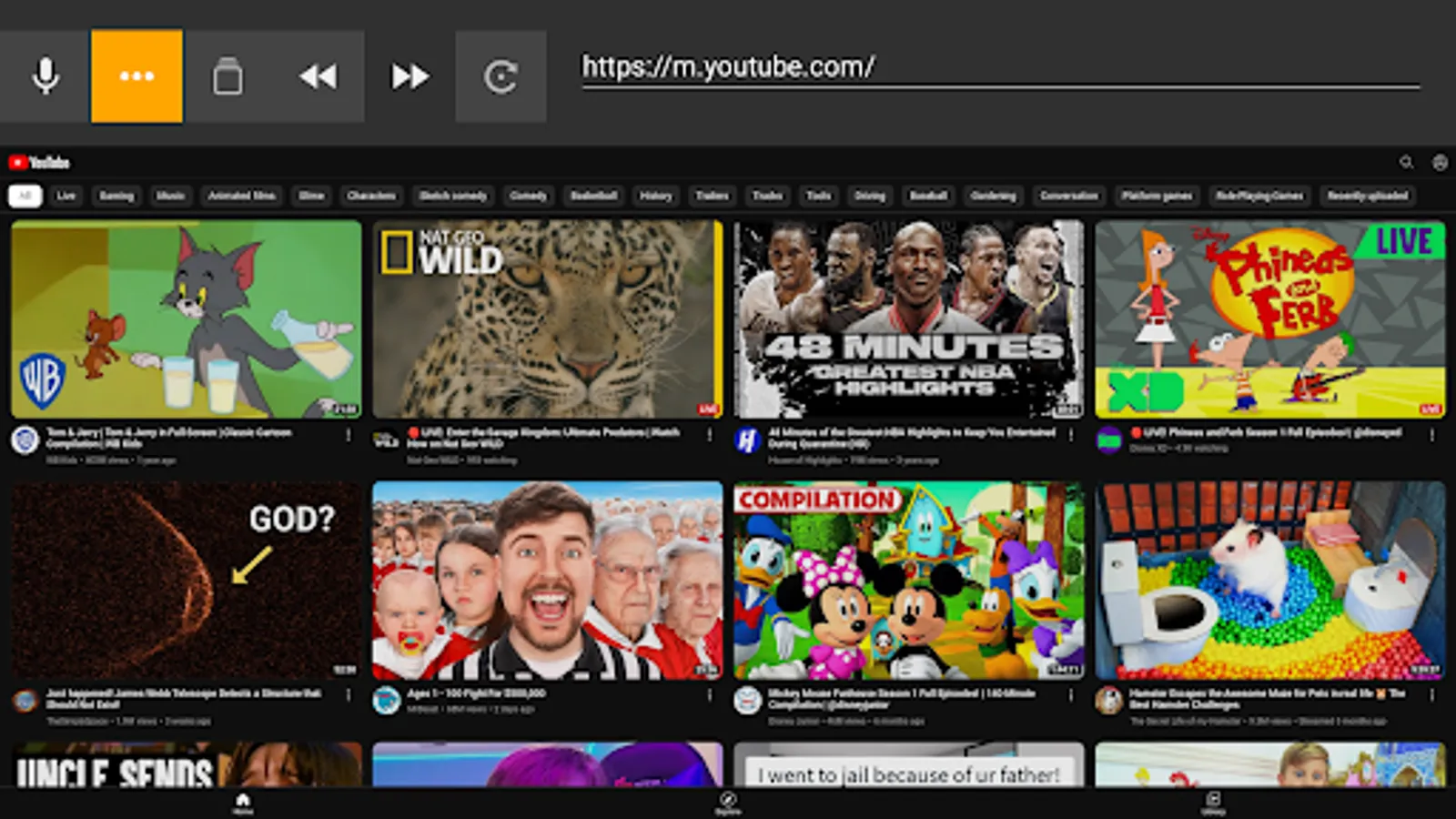The height and width of the screenshot is (819, 1456).
Task: Open YouTube search magnifier icon
Action: coord(1406,163)
